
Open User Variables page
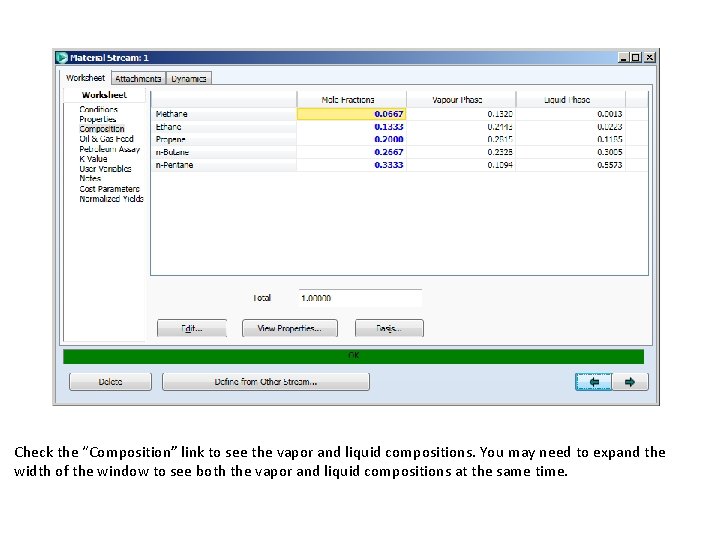coord(105,169)
